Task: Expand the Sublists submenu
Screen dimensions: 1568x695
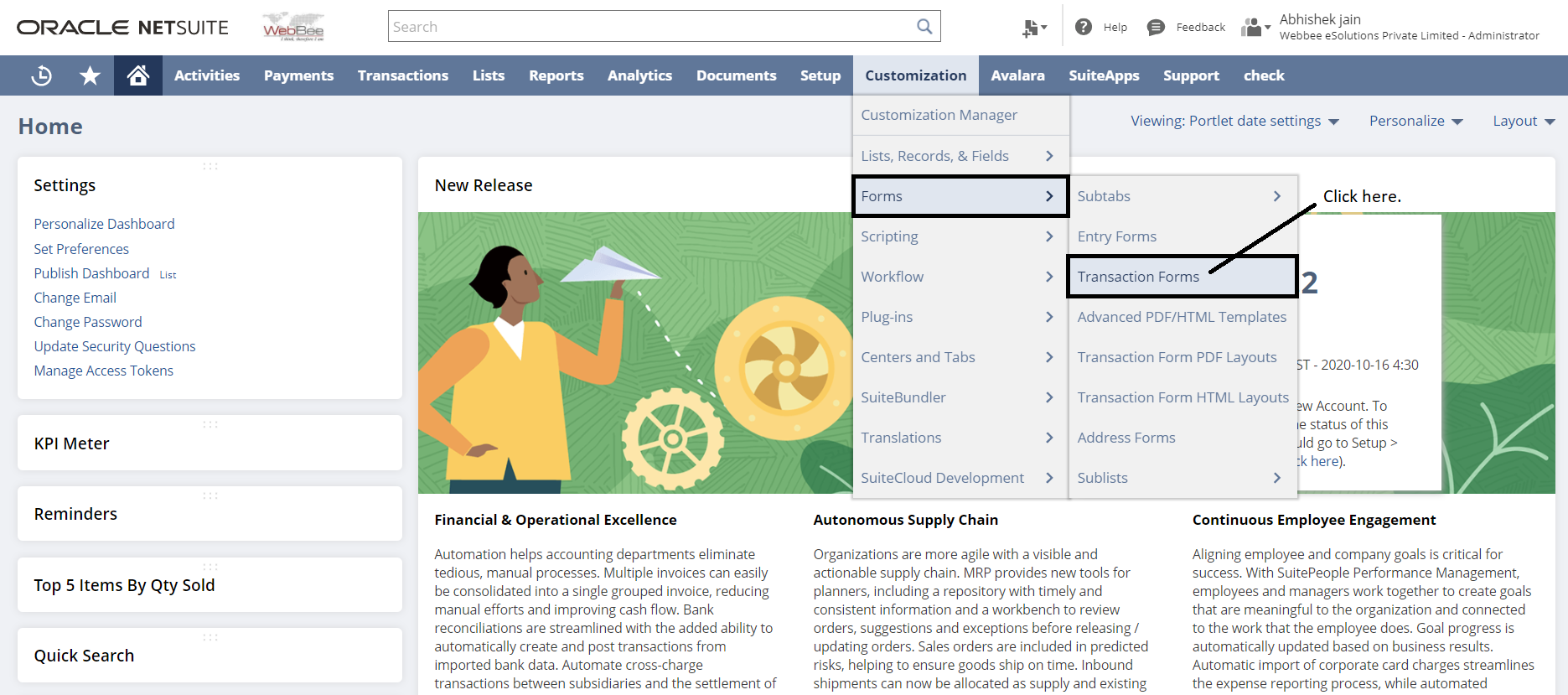Action: pyautogui.click(x=1183, y=478)
